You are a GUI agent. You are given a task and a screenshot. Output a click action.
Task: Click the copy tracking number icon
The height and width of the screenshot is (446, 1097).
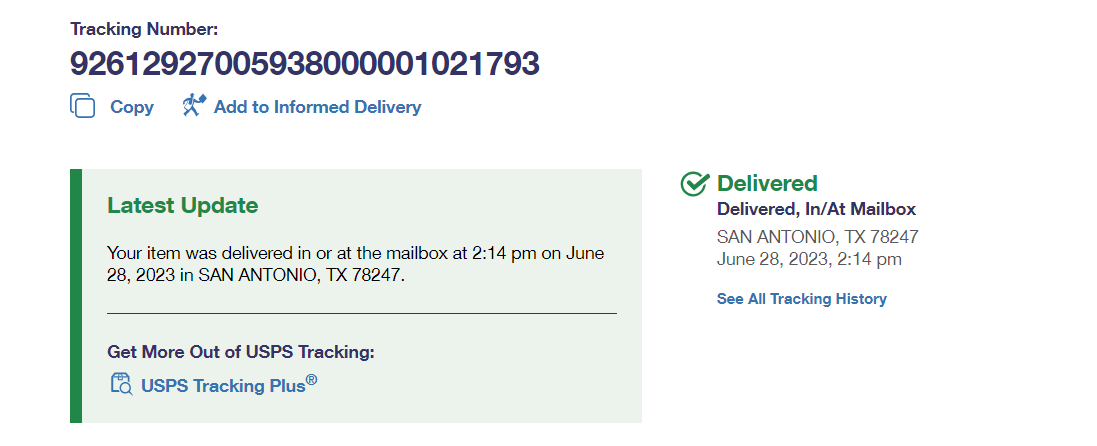tap(82, 106)
